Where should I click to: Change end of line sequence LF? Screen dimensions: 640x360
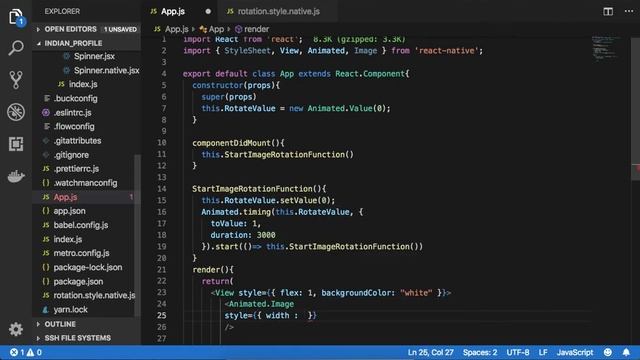tap(543, 352)
